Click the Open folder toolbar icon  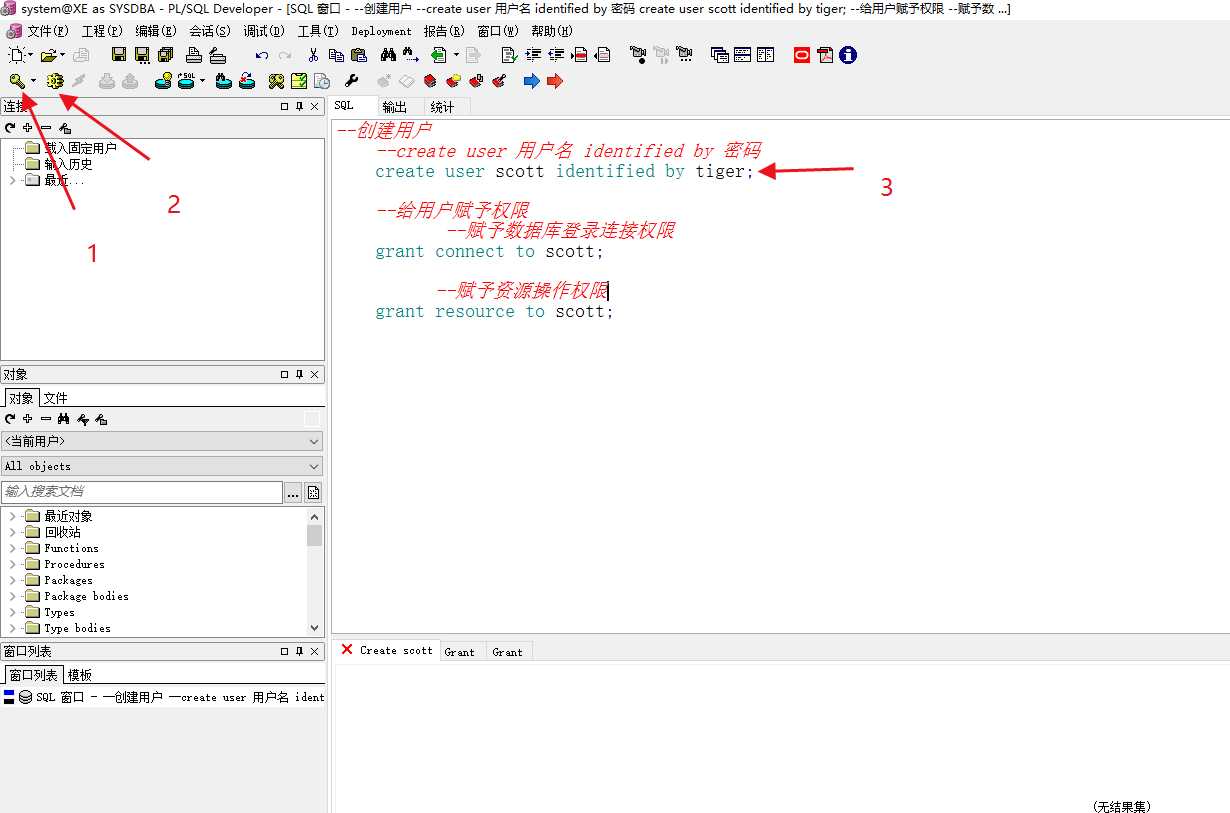(48, 55)
